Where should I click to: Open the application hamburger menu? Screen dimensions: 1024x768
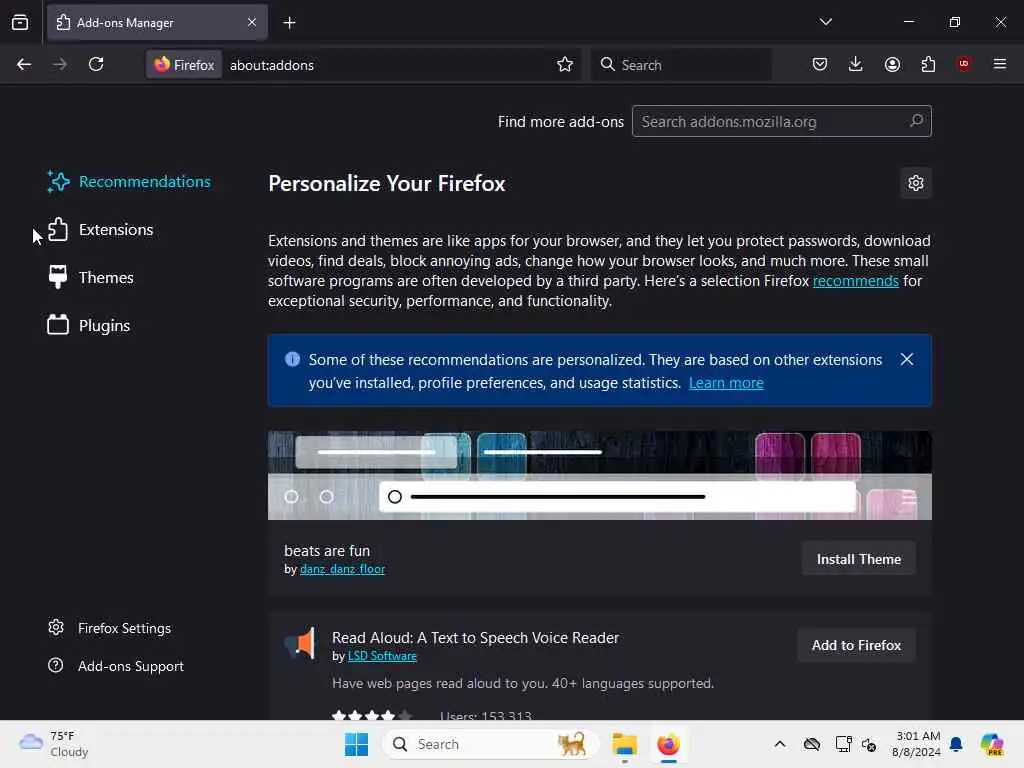pos(1000,64)
